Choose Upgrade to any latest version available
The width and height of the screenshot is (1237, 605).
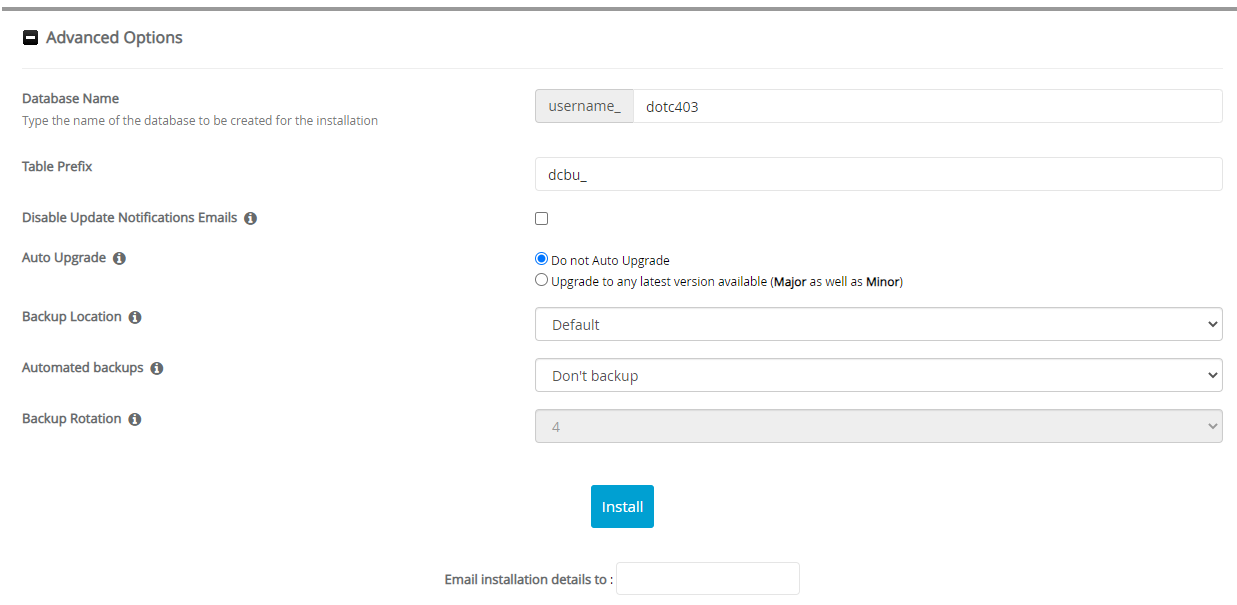(541, 280)
